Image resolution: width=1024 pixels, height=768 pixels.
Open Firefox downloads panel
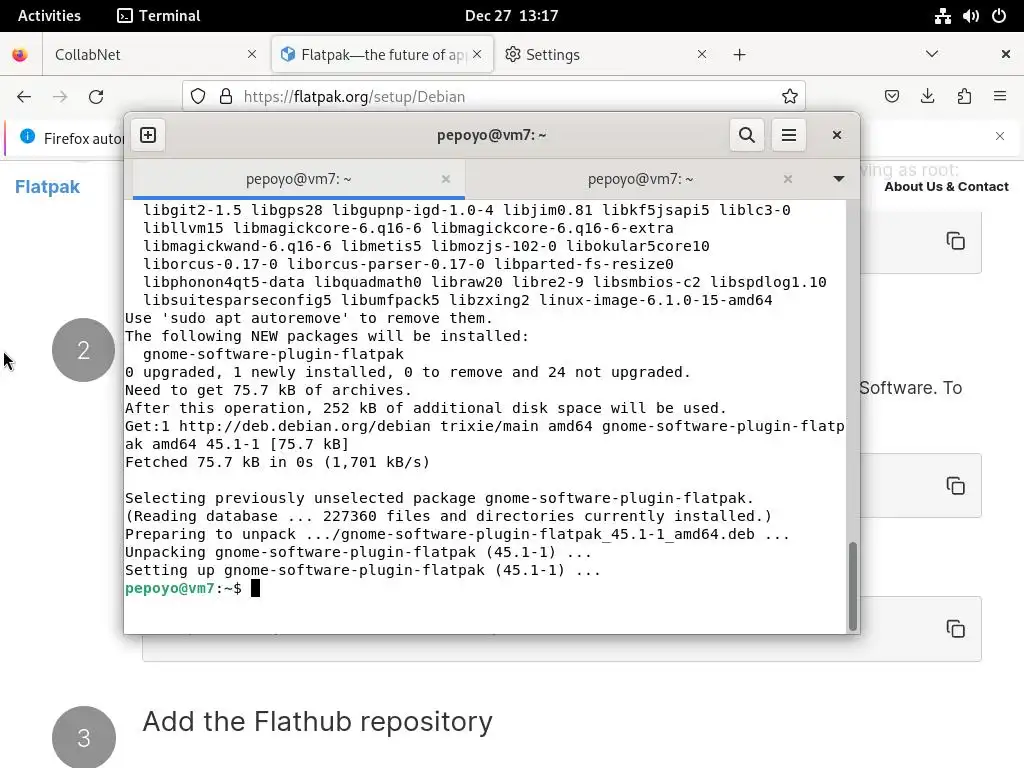click(x=927, y=97)
